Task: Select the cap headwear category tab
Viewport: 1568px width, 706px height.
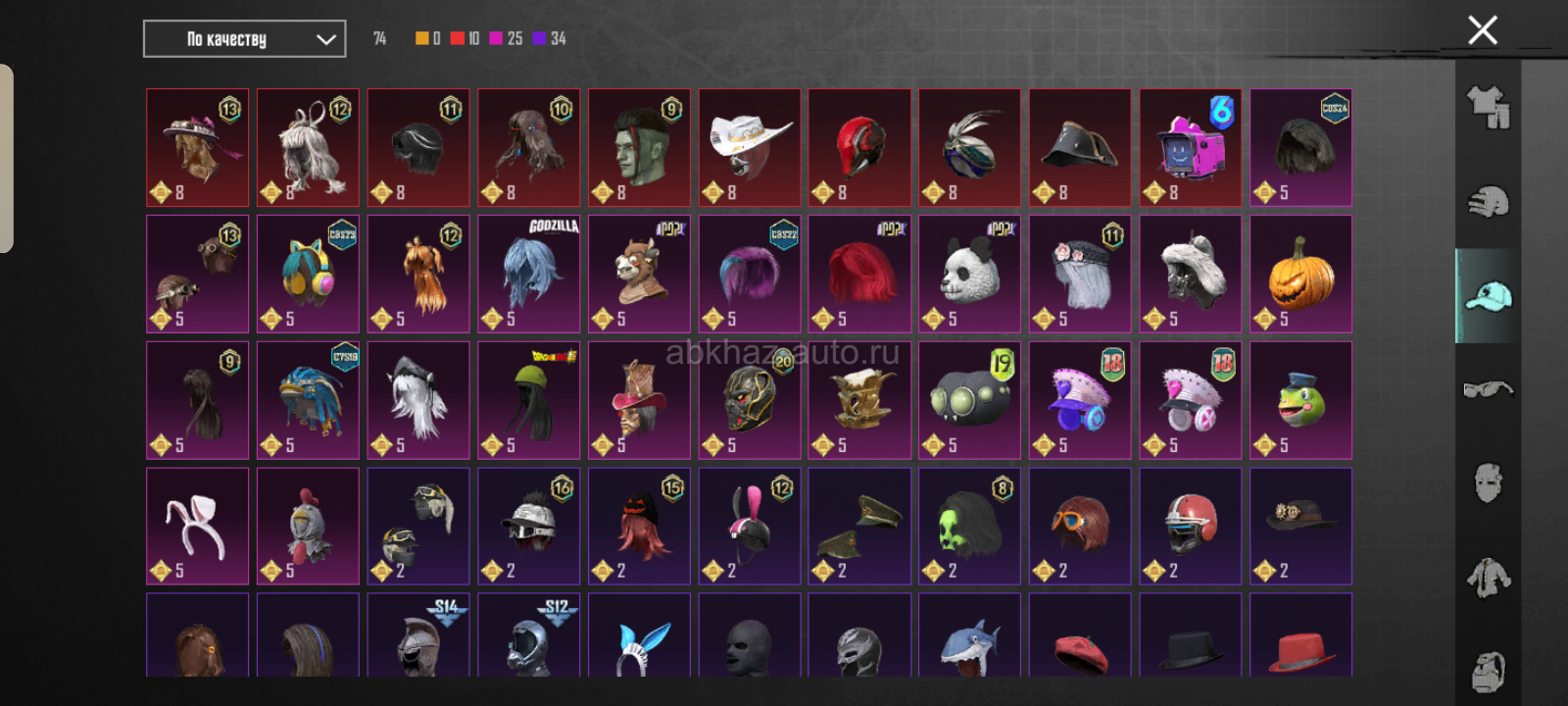Action: [1488, 295]
